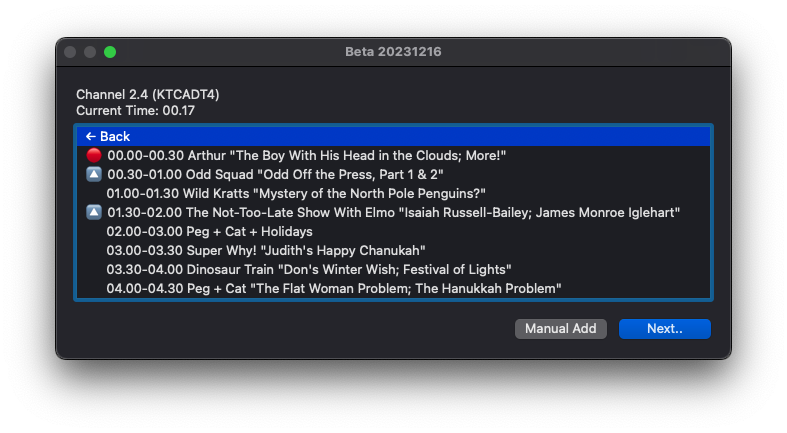
Task: Select the 02.00-03.00 Peg + Cat + Holidays listing
Action: 394,232
